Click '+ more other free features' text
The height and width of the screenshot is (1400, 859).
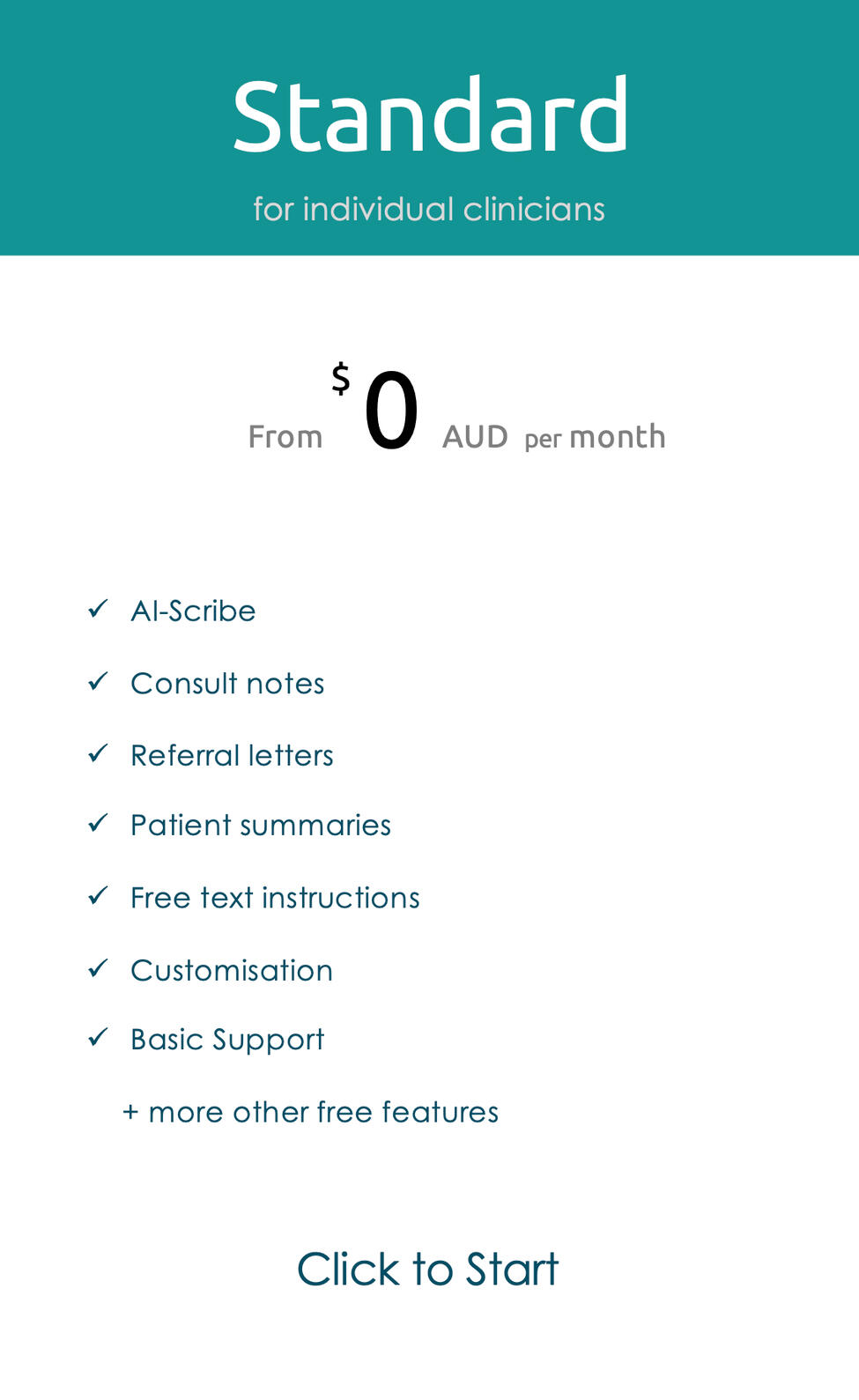pyautogui.click(x=311, y=1112)
